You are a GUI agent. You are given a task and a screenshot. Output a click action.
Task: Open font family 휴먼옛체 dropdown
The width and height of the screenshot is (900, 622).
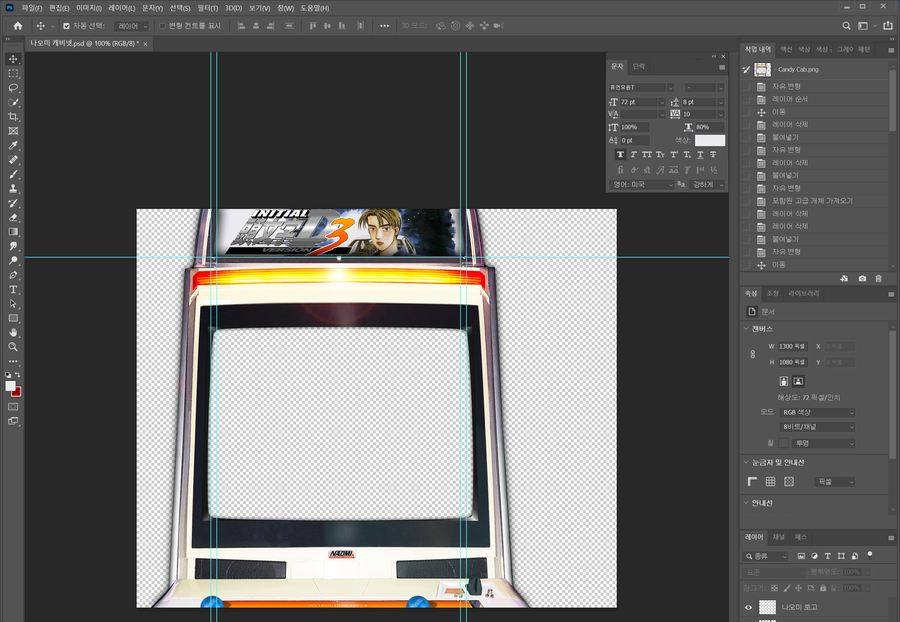pos(641,87)
